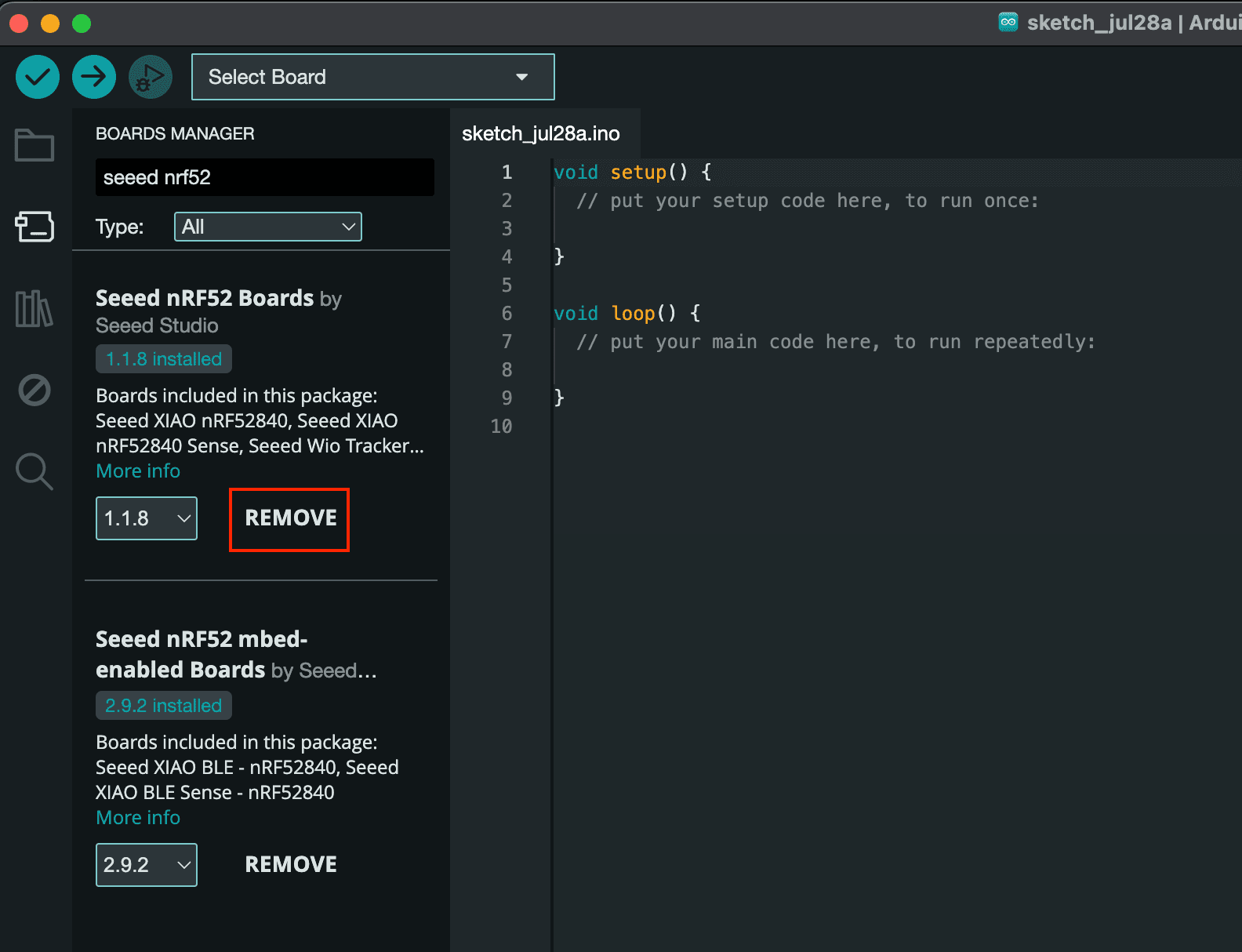
Task: Open More info for Seeed nRF52 Boards
Action: [138, 471]
